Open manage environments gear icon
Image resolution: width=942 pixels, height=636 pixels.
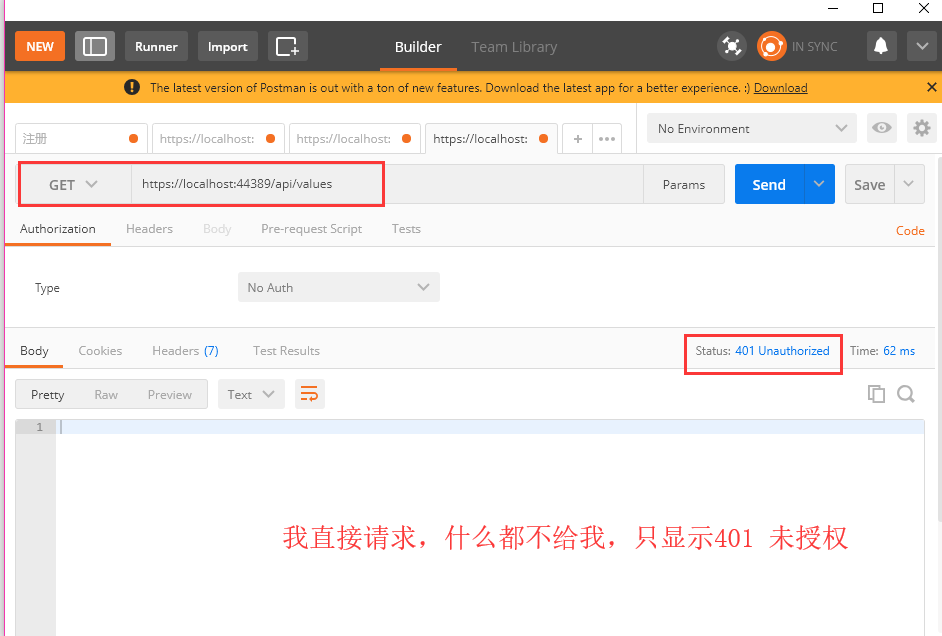pos(922,128)
